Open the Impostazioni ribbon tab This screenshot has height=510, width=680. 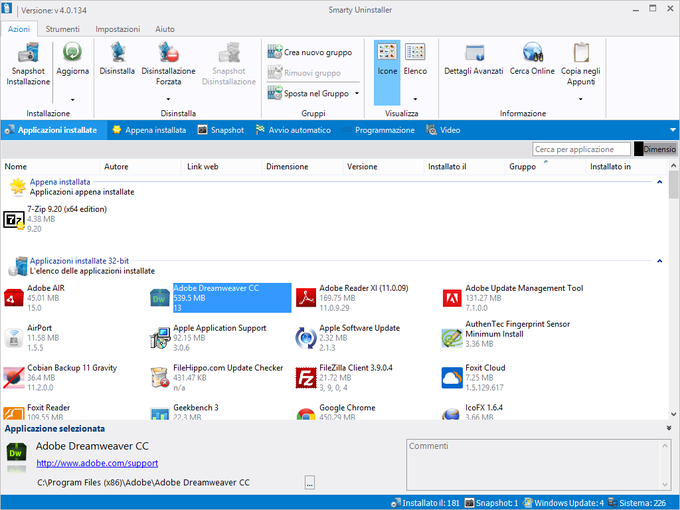118,29
